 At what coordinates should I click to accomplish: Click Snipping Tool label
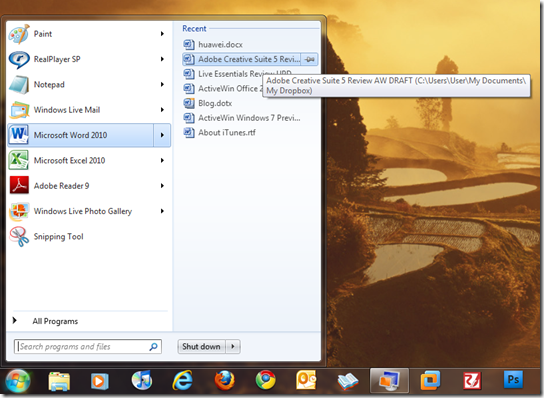[59, 237]
